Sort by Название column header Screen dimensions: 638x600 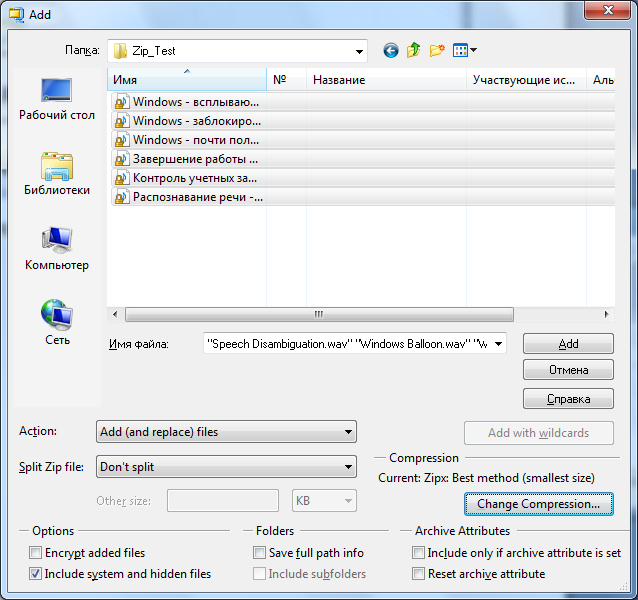(x=386, y=80)
